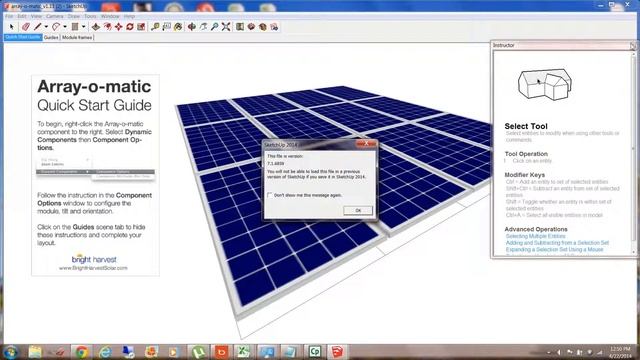This screenshot has height=360, width=640.
Task: Click the Zoom Extents tool
Action: pyautogui.click(x=226, y=27)
